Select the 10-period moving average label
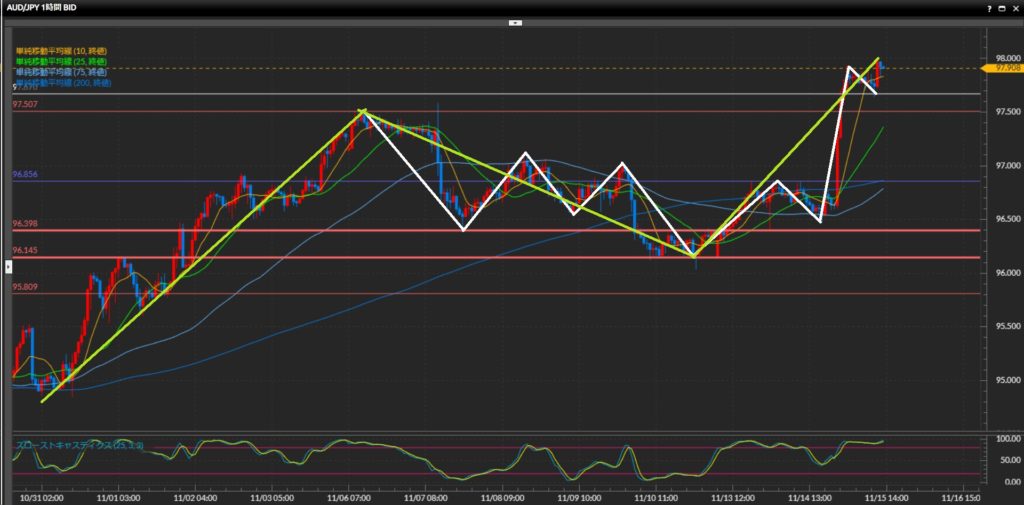Image resolution: width=1024 pixels, height=505 pixels. click(62, 50)
